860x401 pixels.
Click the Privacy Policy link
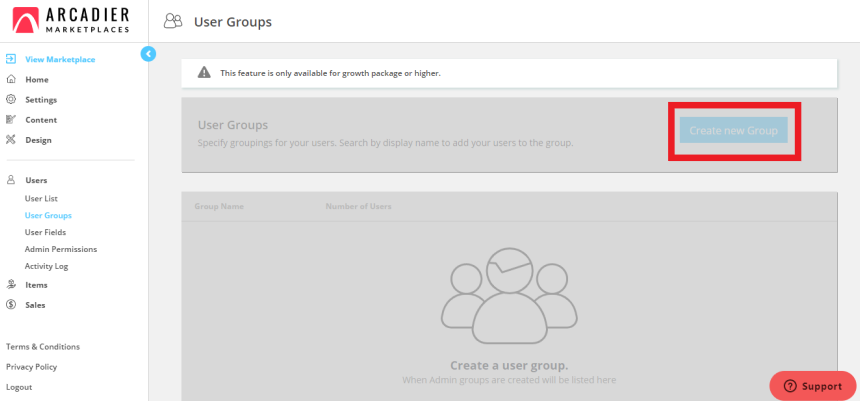point(31,367)
